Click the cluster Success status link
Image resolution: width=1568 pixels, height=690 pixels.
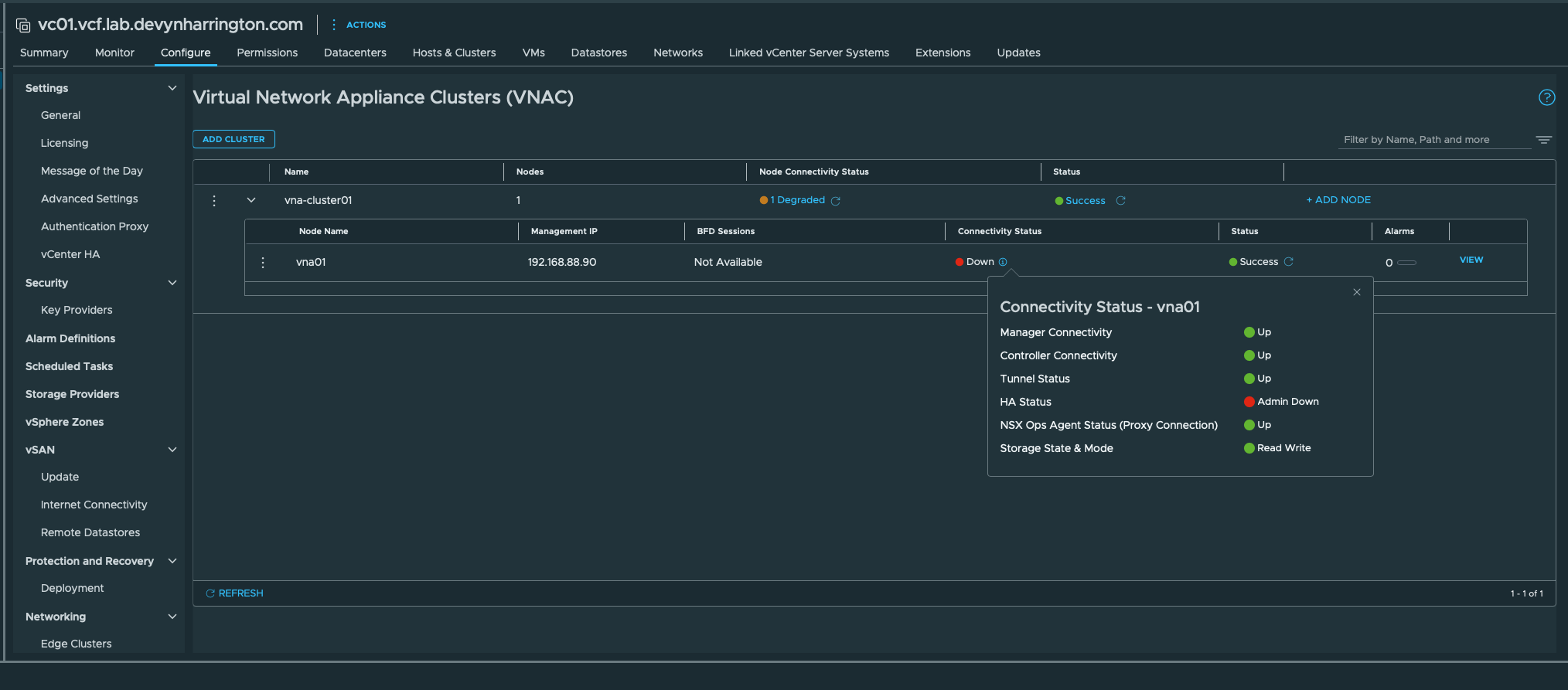click(x=1086, y=201)
